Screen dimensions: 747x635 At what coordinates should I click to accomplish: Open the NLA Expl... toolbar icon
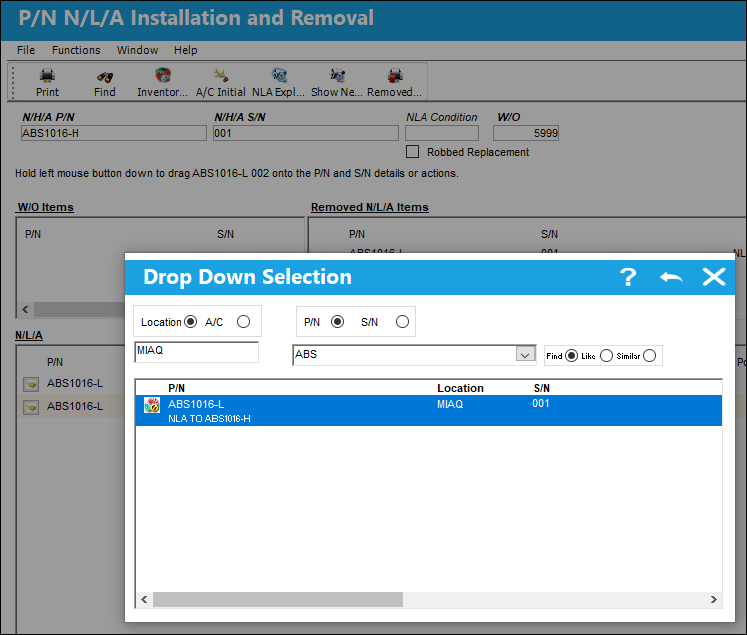279,76
